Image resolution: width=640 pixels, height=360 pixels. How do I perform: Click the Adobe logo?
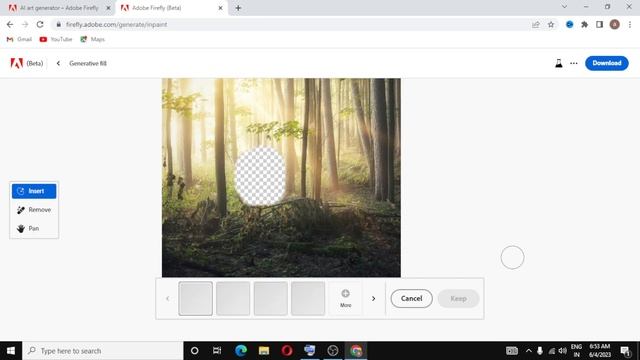tap(16, 63)
